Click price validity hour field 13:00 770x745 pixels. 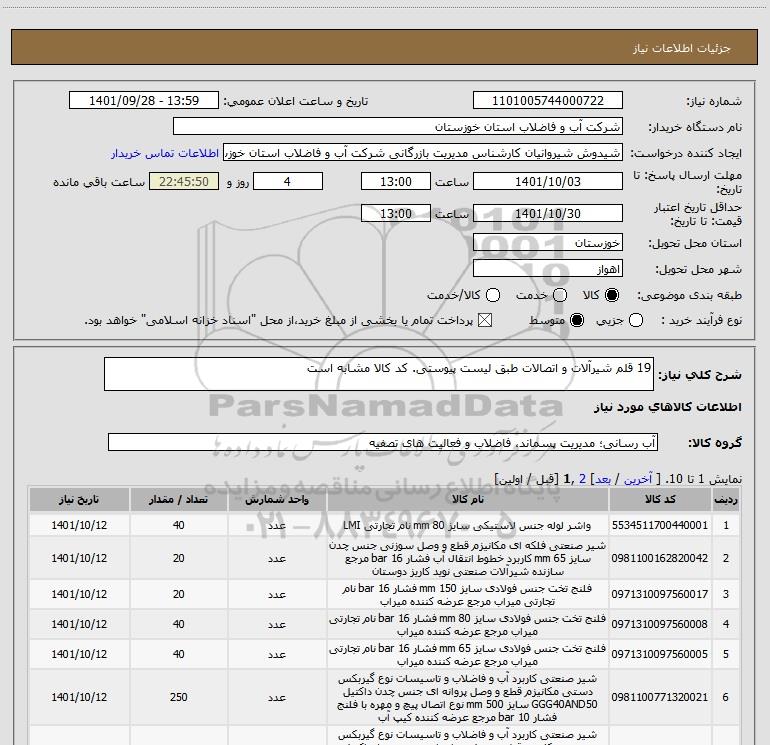pos(396,213)
